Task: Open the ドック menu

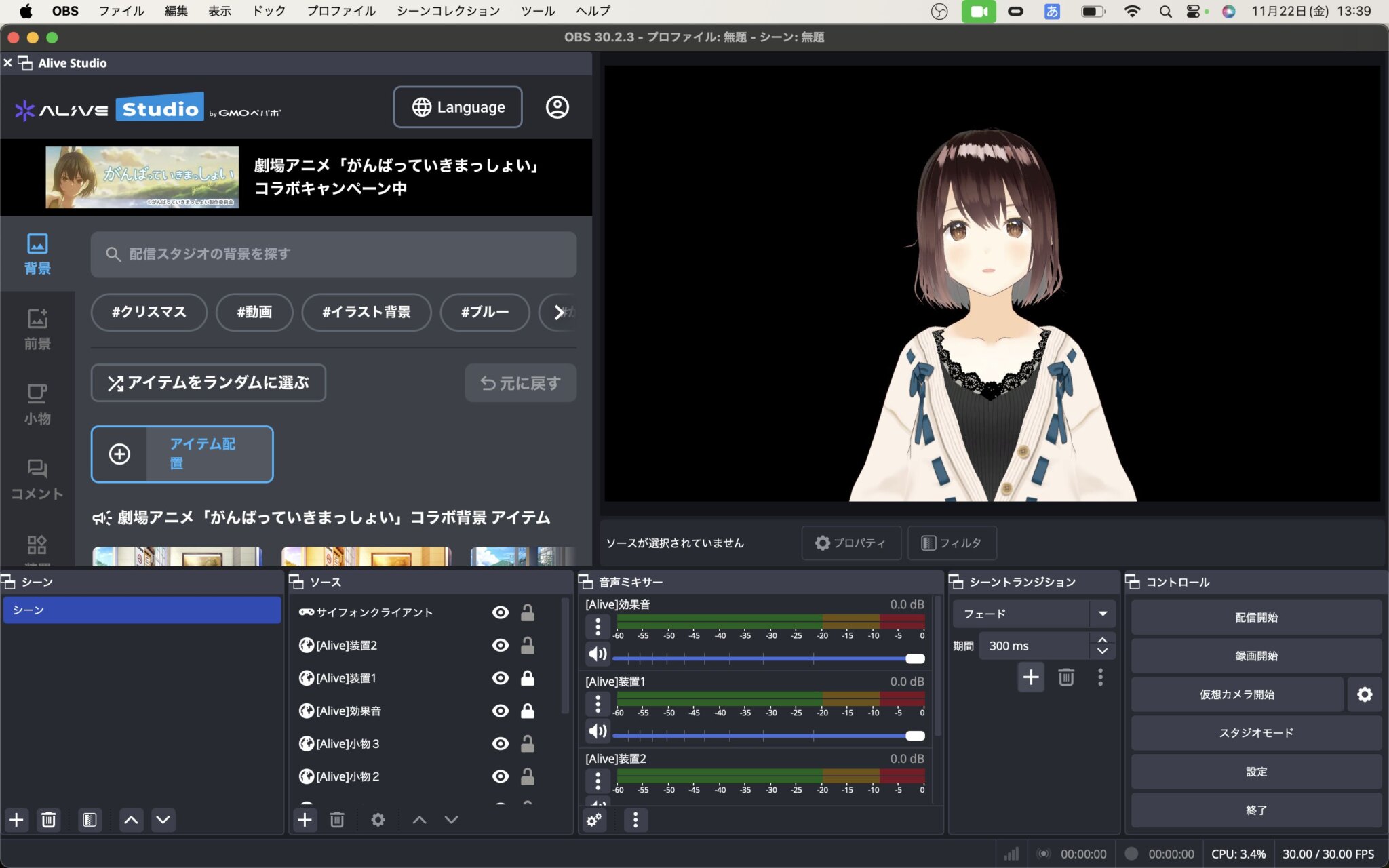Action: coord(269,11)
